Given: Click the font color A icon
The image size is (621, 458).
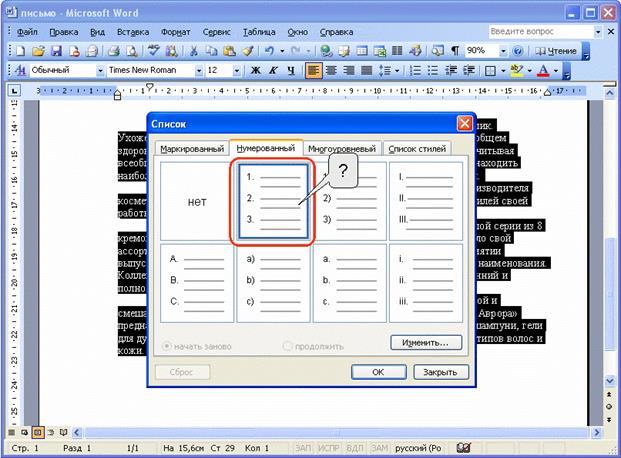Looking at the screenshot, I should coord(543,71).
